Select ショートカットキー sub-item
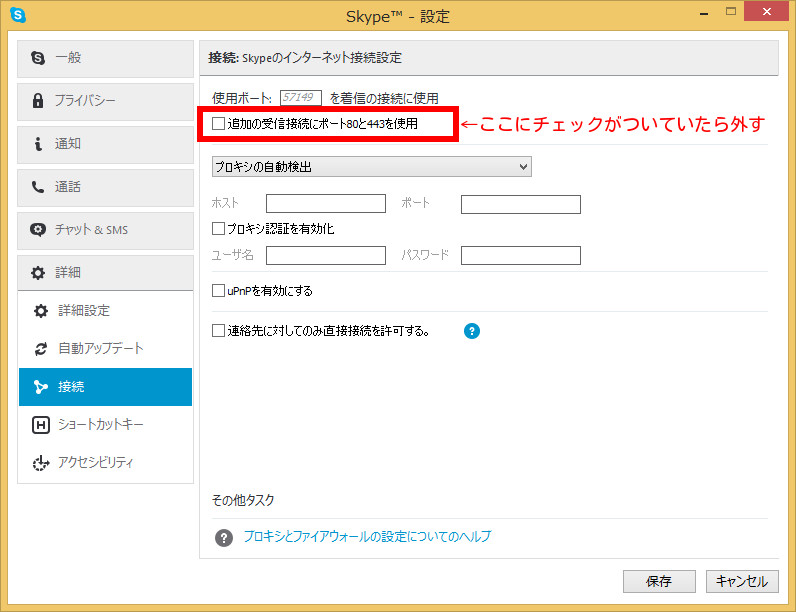The image size is (796, 612). (x=106, y=425)
